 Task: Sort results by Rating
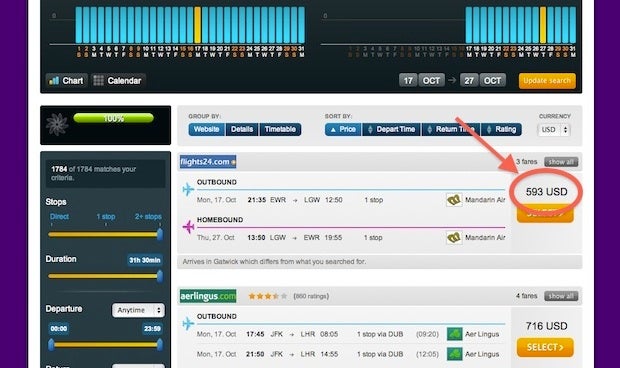tap(501, 129)
